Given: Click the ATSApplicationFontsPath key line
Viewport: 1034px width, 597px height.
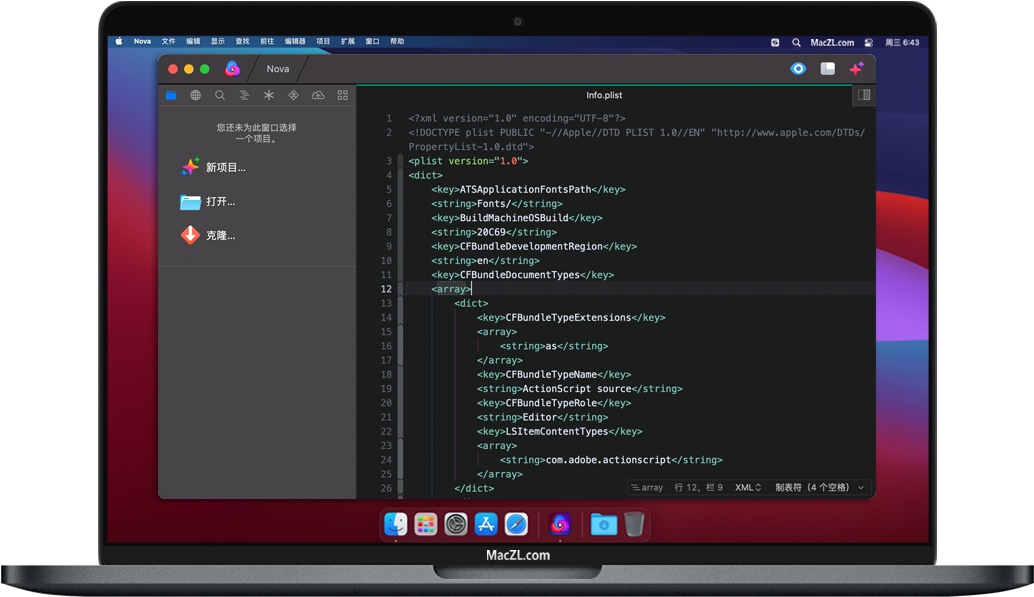Looking at the screenshot, I should click(x=528, y=189).
